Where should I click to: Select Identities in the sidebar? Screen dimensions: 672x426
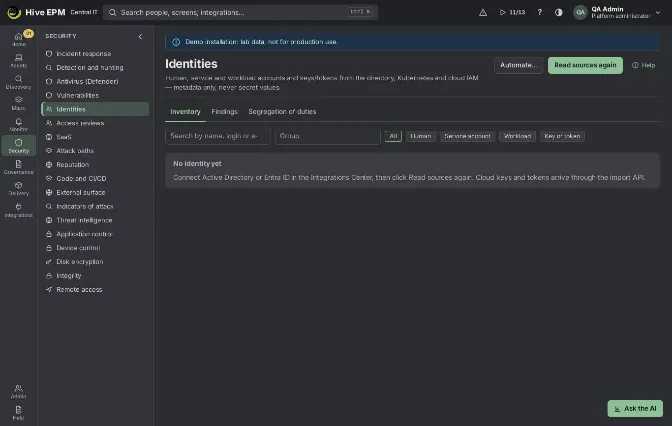click(x=95, y=109)
